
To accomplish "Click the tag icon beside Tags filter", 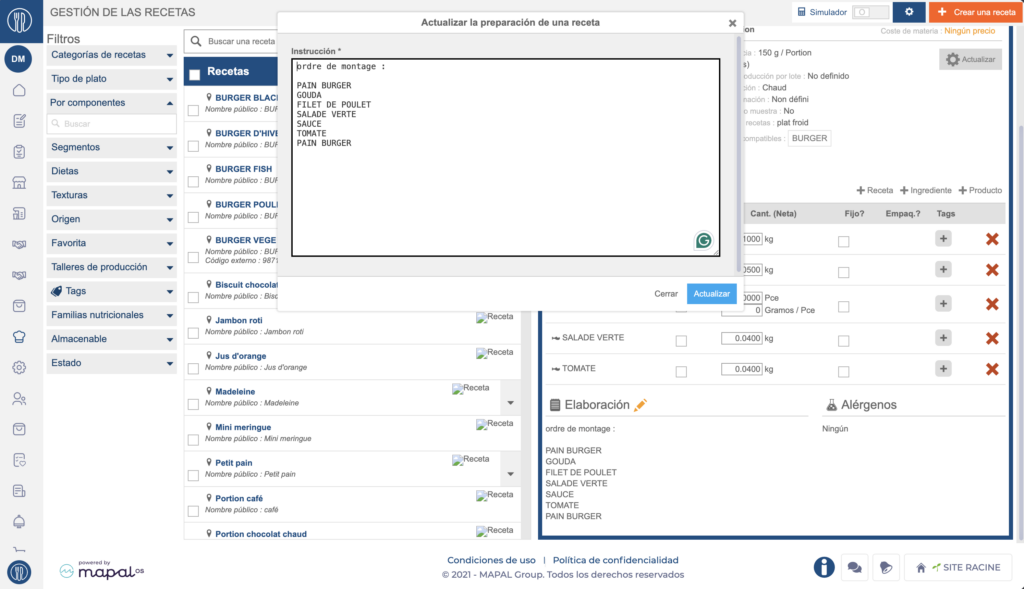I will click(57, 291).
